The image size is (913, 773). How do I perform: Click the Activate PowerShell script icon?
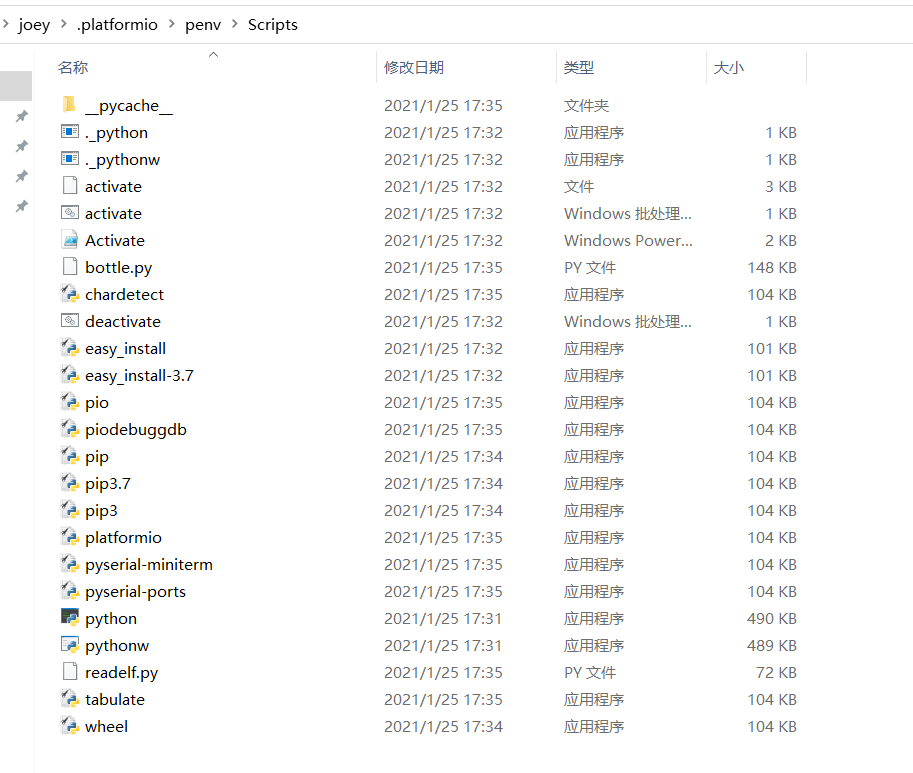click(69, 240)
